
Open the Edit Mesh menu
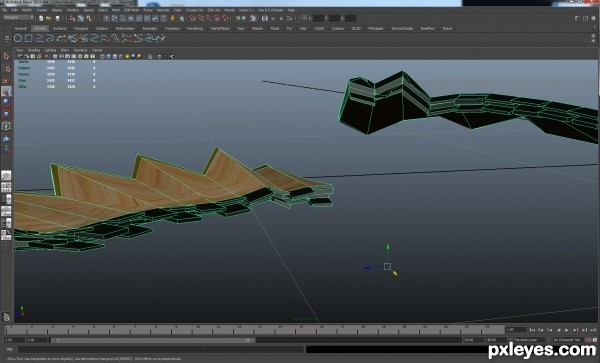tap(131, 10)
